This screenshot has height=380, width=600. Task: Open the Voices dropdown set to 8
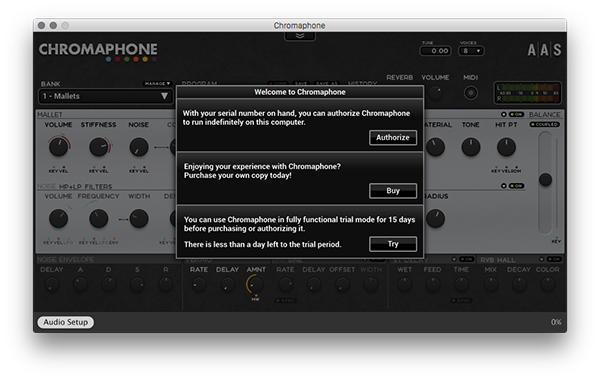pos(471,51)
